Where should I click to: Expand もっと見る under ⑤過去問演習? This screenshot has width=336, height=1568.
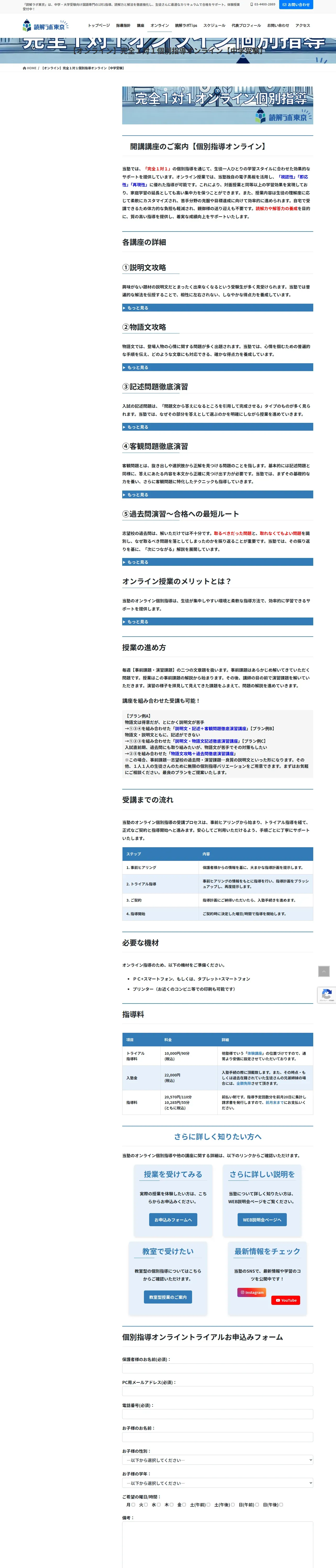(x=218, y=562)
